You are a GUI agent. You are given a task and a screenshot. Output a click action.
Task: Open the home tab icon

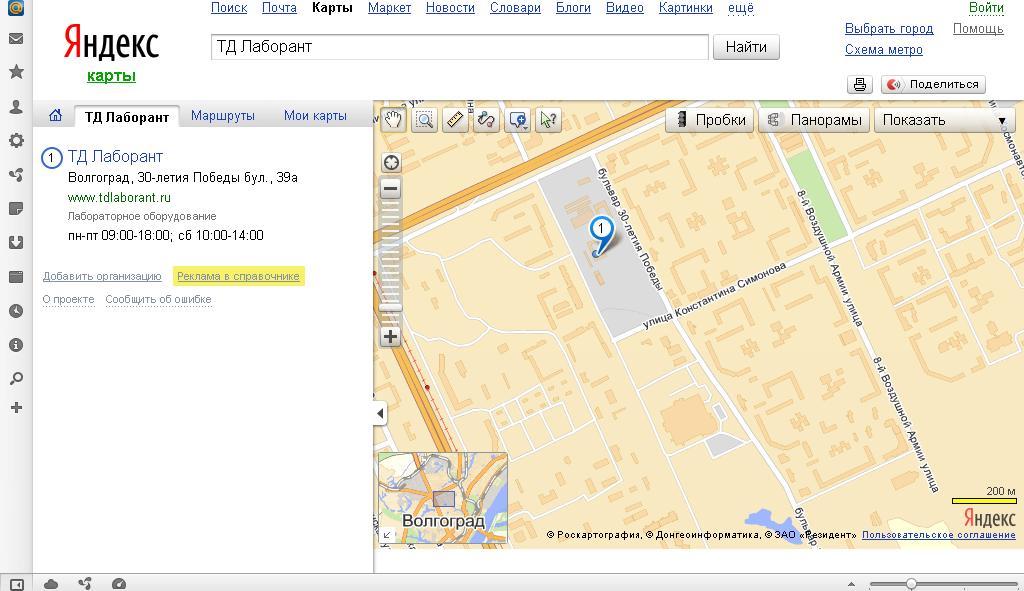pyautogui.click(x=56, y=116)
